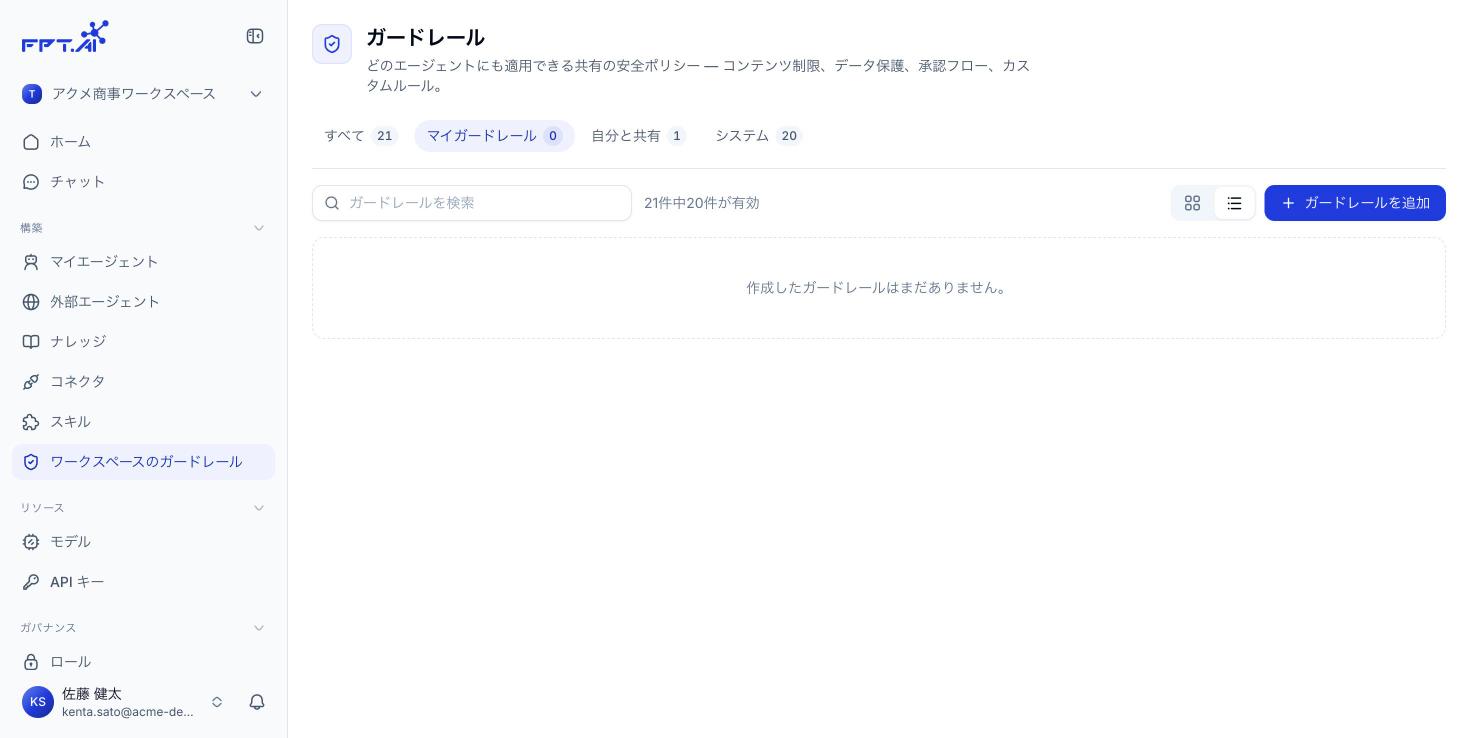Screen dimensions: 1470x738
Task: Open マイエージェント
Action: pyautogui.click(x=143, y=262)
